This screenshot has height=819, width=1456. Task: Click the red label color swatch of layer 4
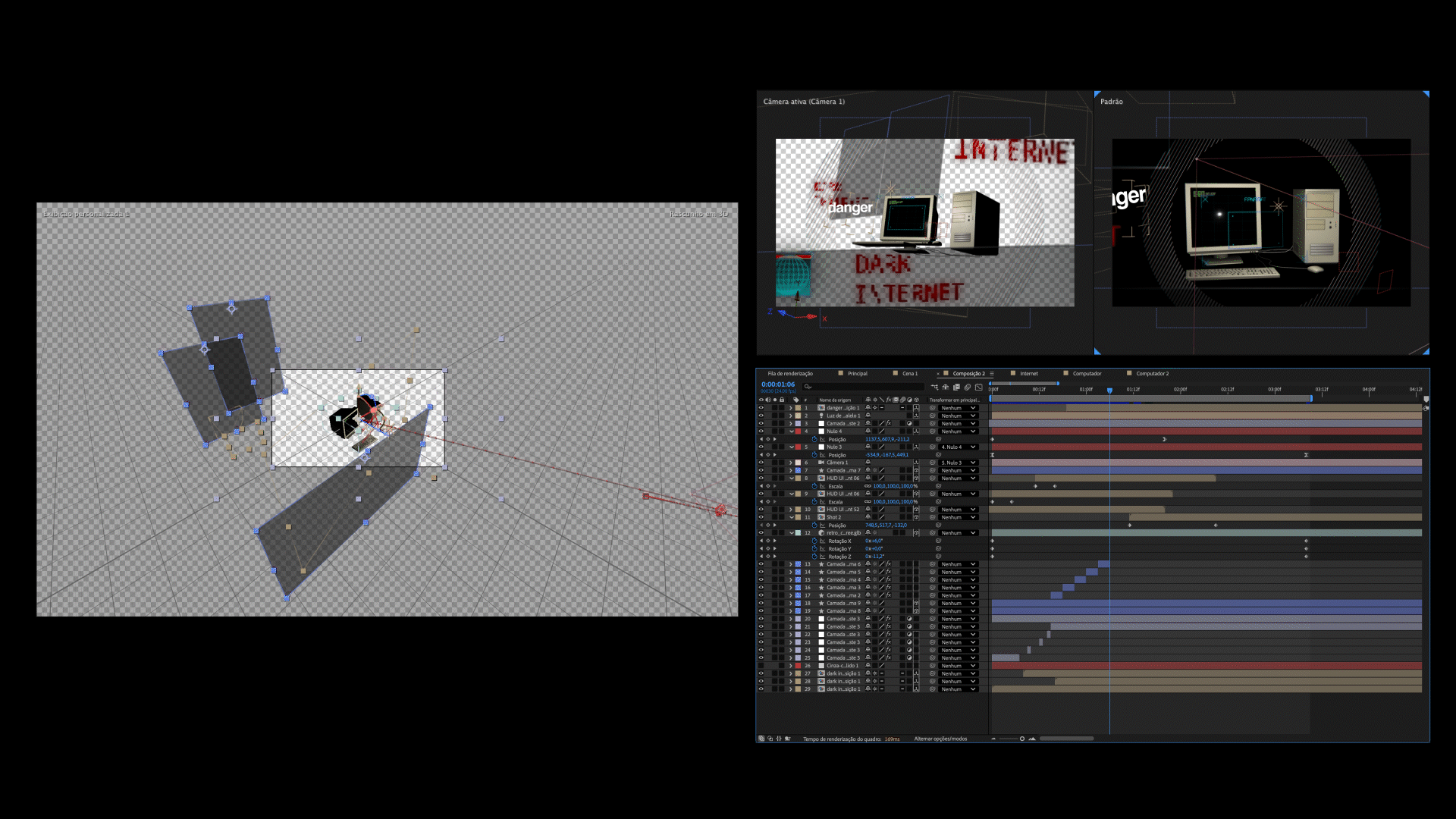[798, 431]
